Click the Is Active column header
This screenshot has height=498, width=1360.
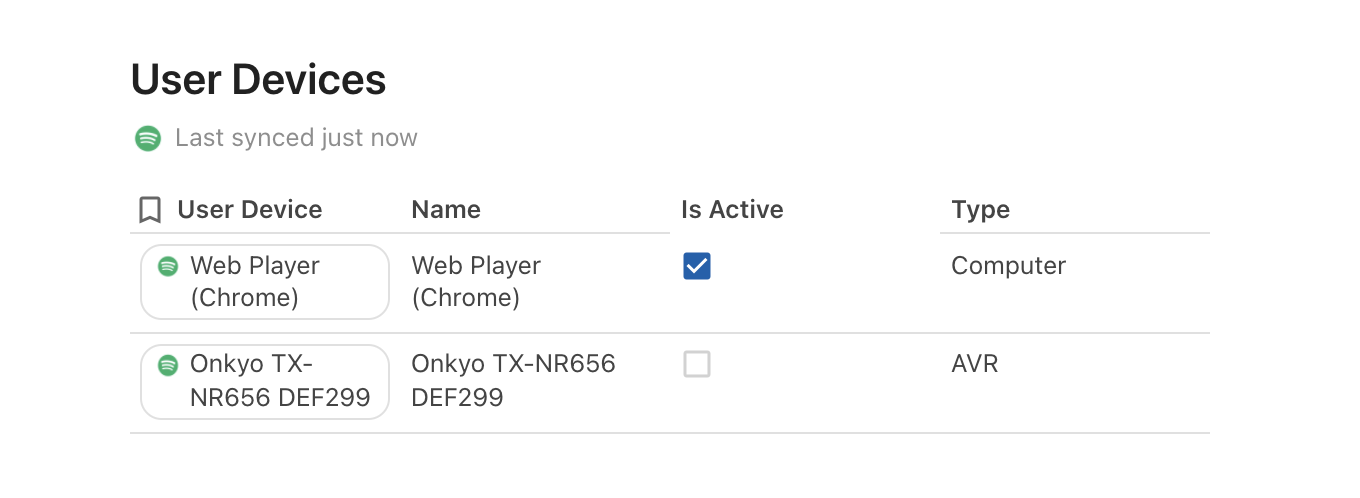point(732,210)
